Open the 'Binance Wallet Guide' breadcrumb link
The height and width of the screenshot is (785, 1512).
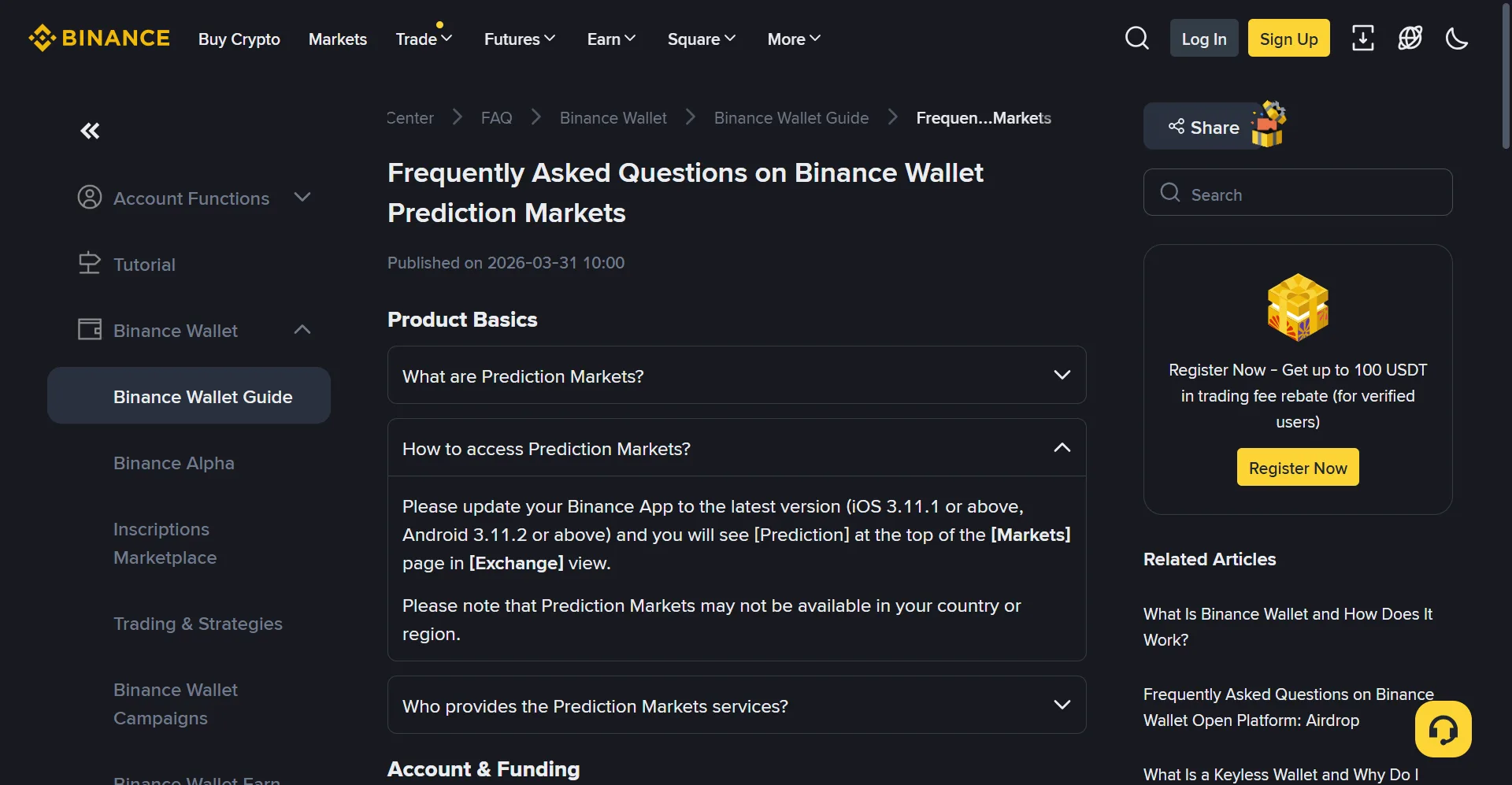[791, 117]
